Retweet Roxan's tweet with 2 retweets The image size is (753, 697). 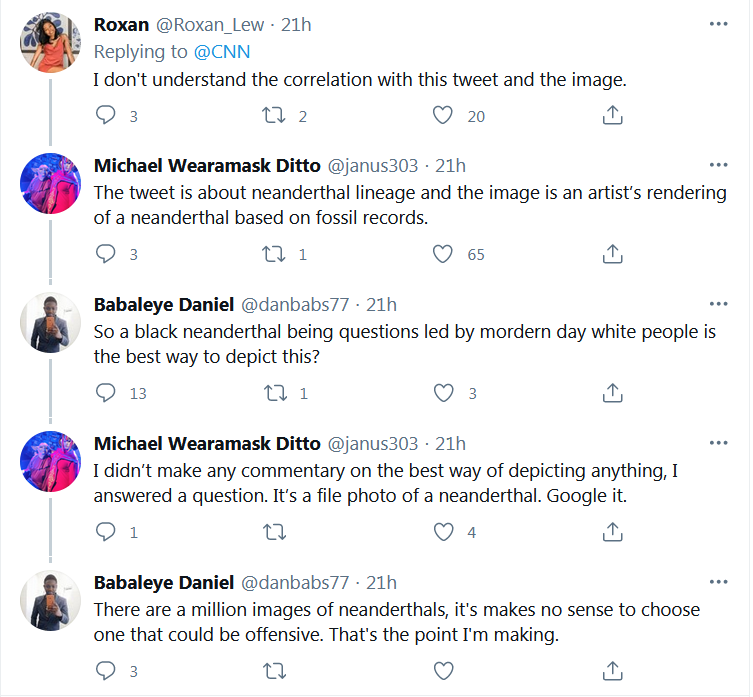[274, 115]
